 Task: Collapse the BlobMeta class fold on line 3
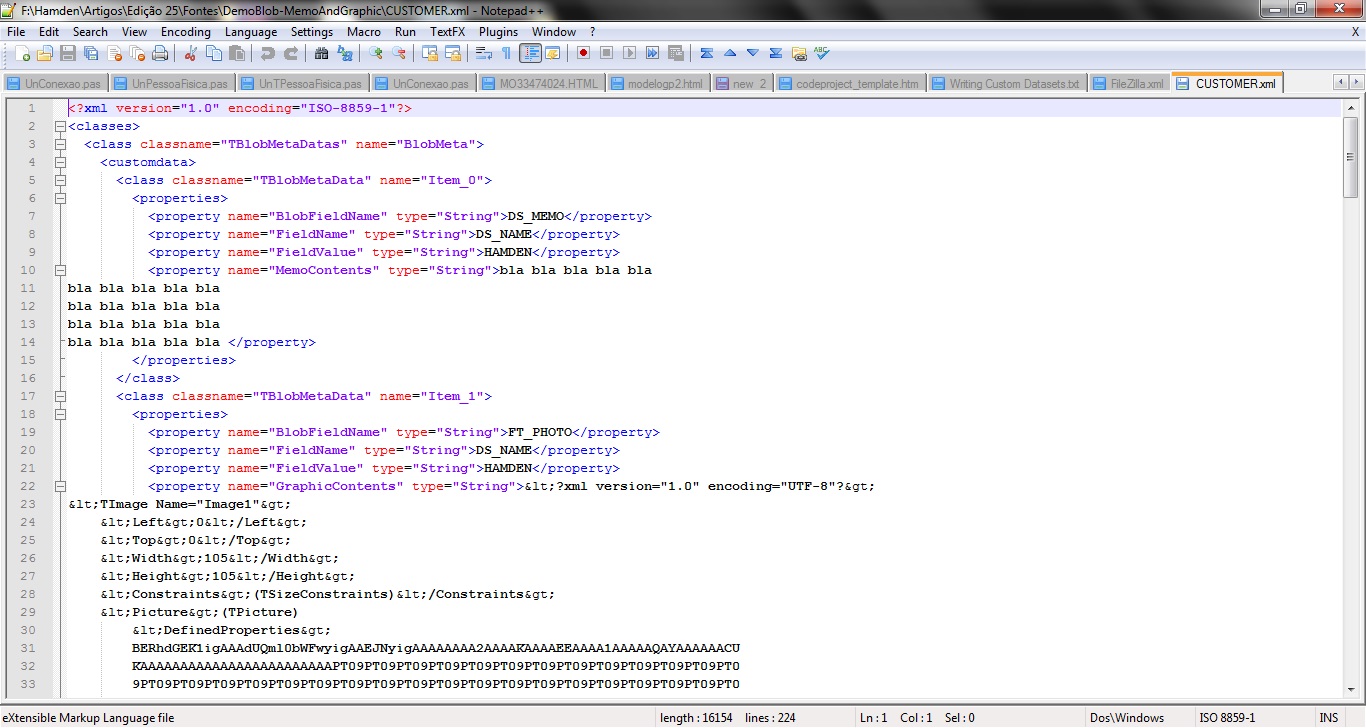point(60,144)
